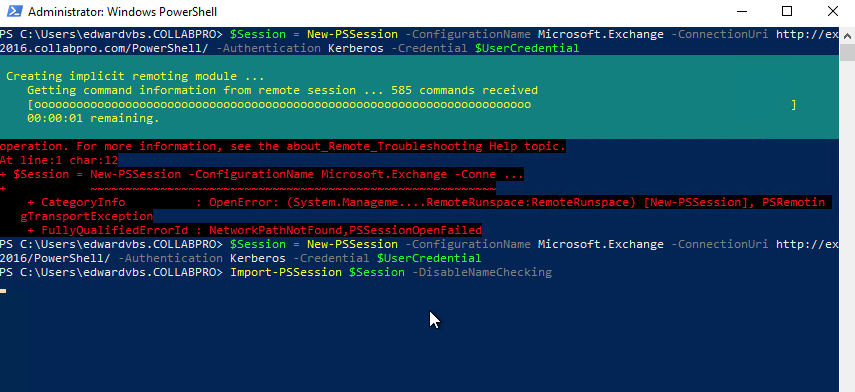Click 'Creating implicit remoting module ...' heading

click(x=135, y=76)
